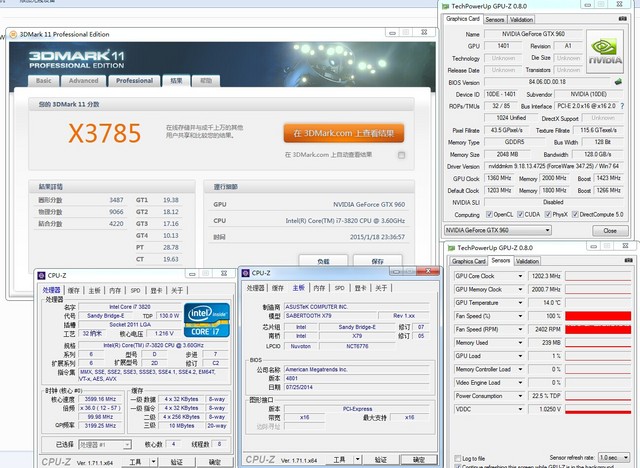Close the right CPU-Z window with red X
The width and height of the screenshot is (640, 468).
click(x=428, y=271)
